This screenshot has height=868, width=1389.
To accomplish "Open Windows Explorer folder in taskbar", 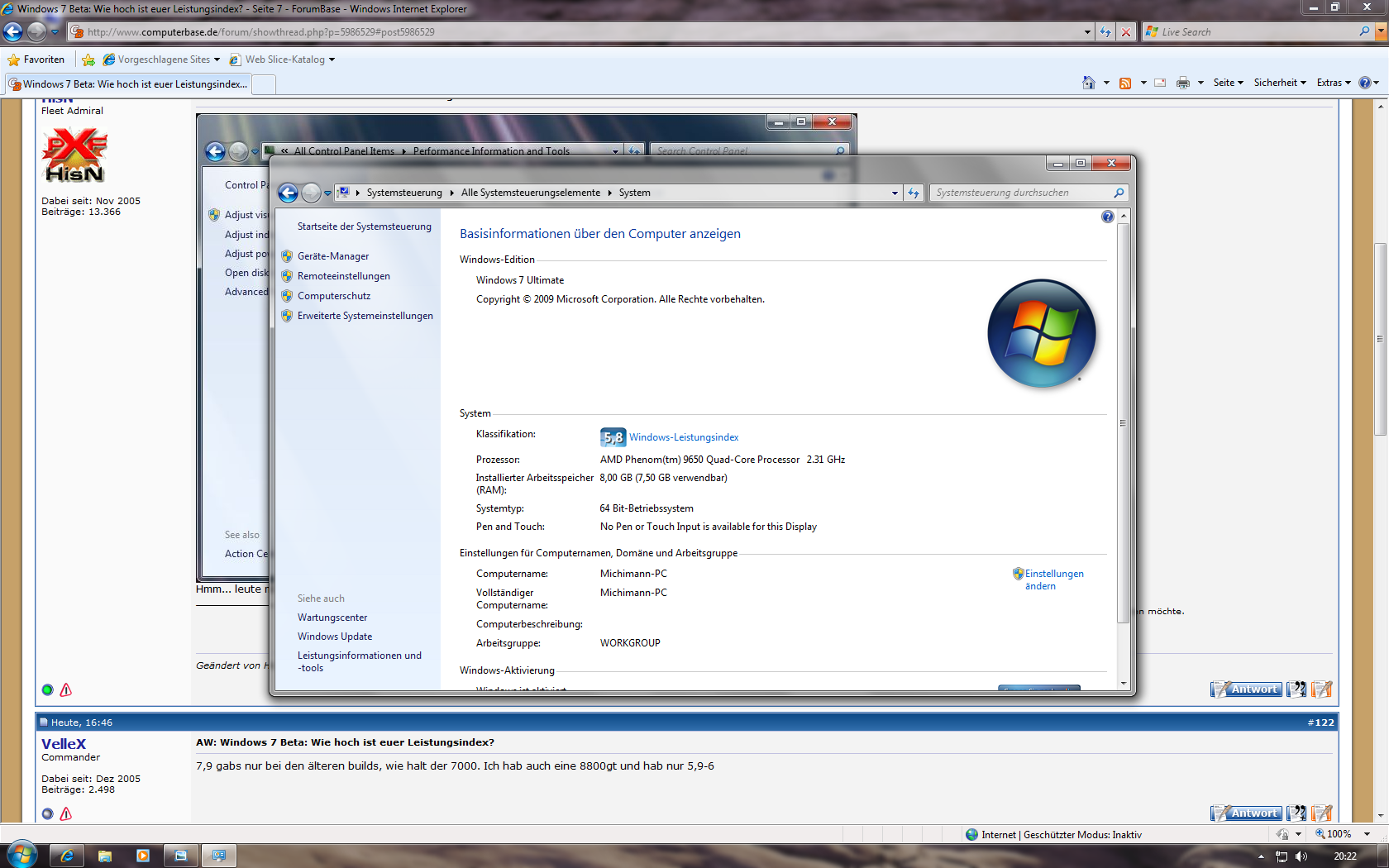I will click(x=105, y=856).
